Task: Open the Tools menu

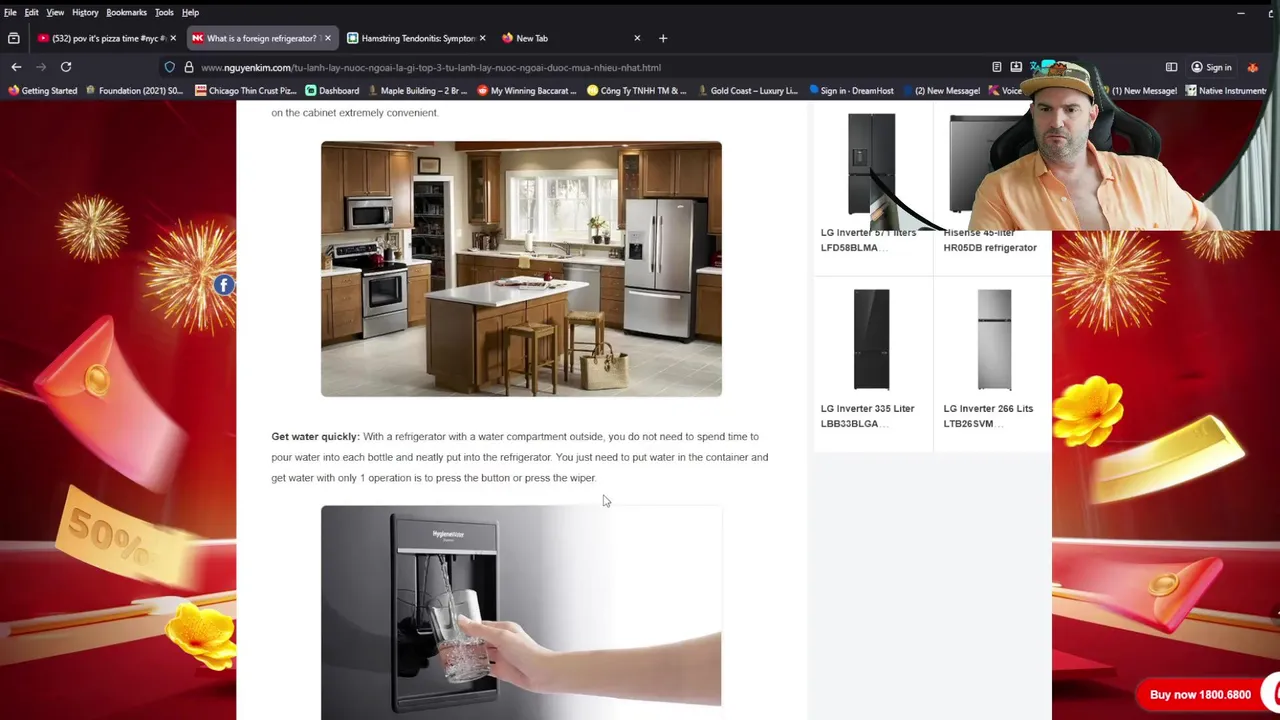Action: 164,12
